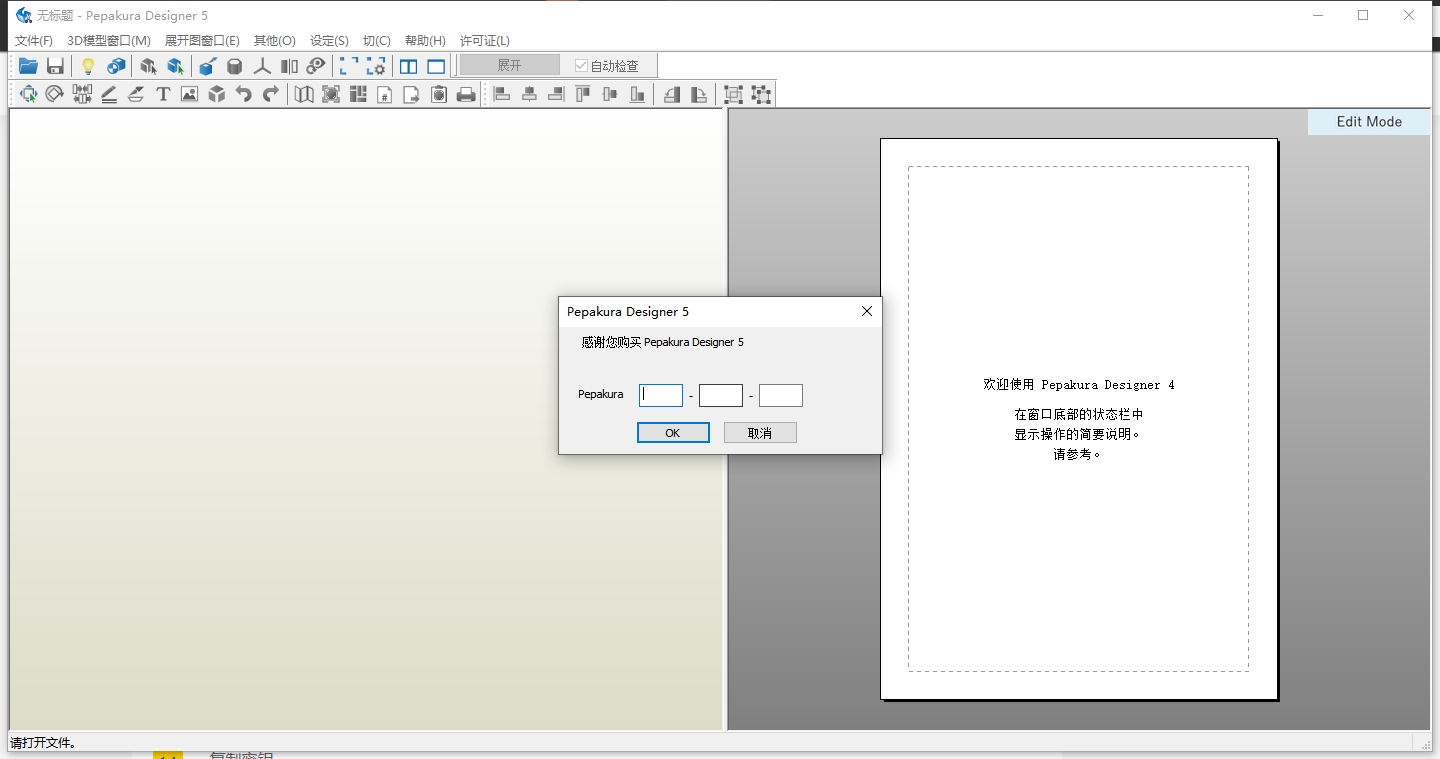1440x759 pixels.
Task: Select the text tool T icon
Action: click(163, 94)
